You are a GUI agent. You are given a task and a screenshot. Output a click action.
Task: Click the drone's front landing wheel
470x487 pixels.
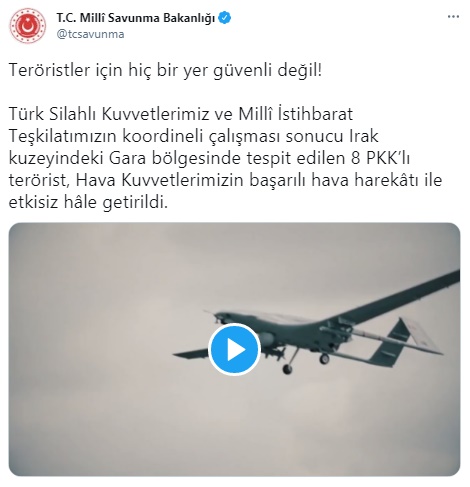(x=287, y=369)
